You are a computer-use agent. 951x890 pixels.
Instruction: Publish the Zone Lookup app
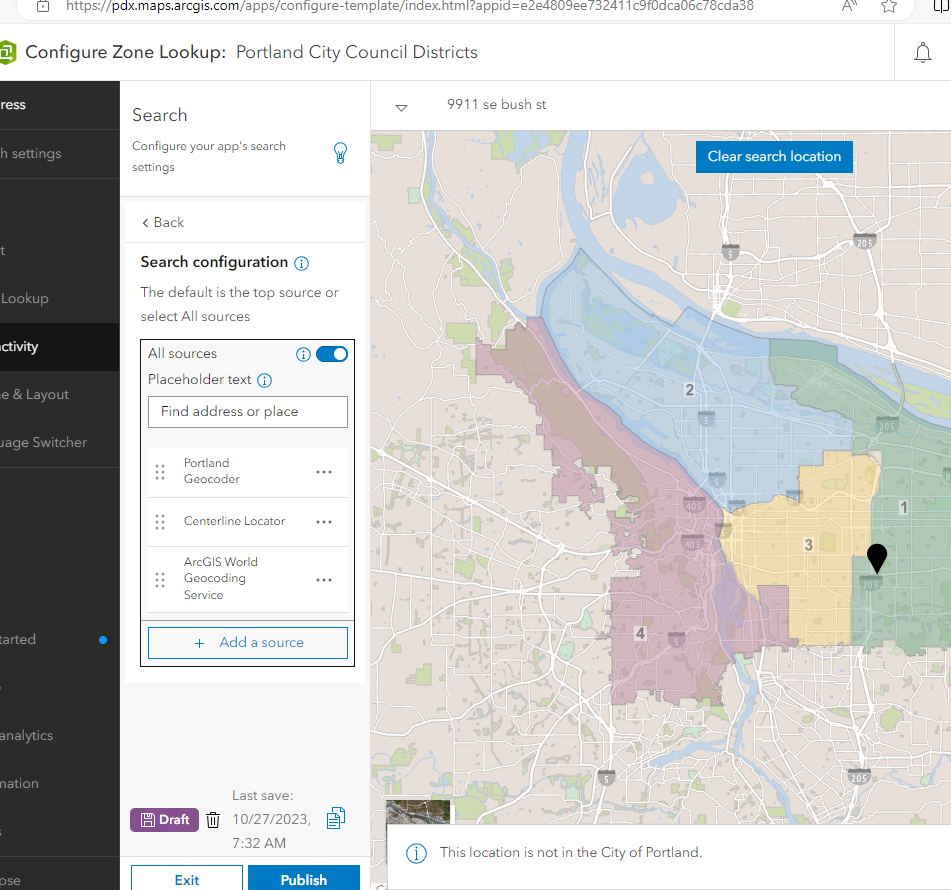click(x=303, y=878)
